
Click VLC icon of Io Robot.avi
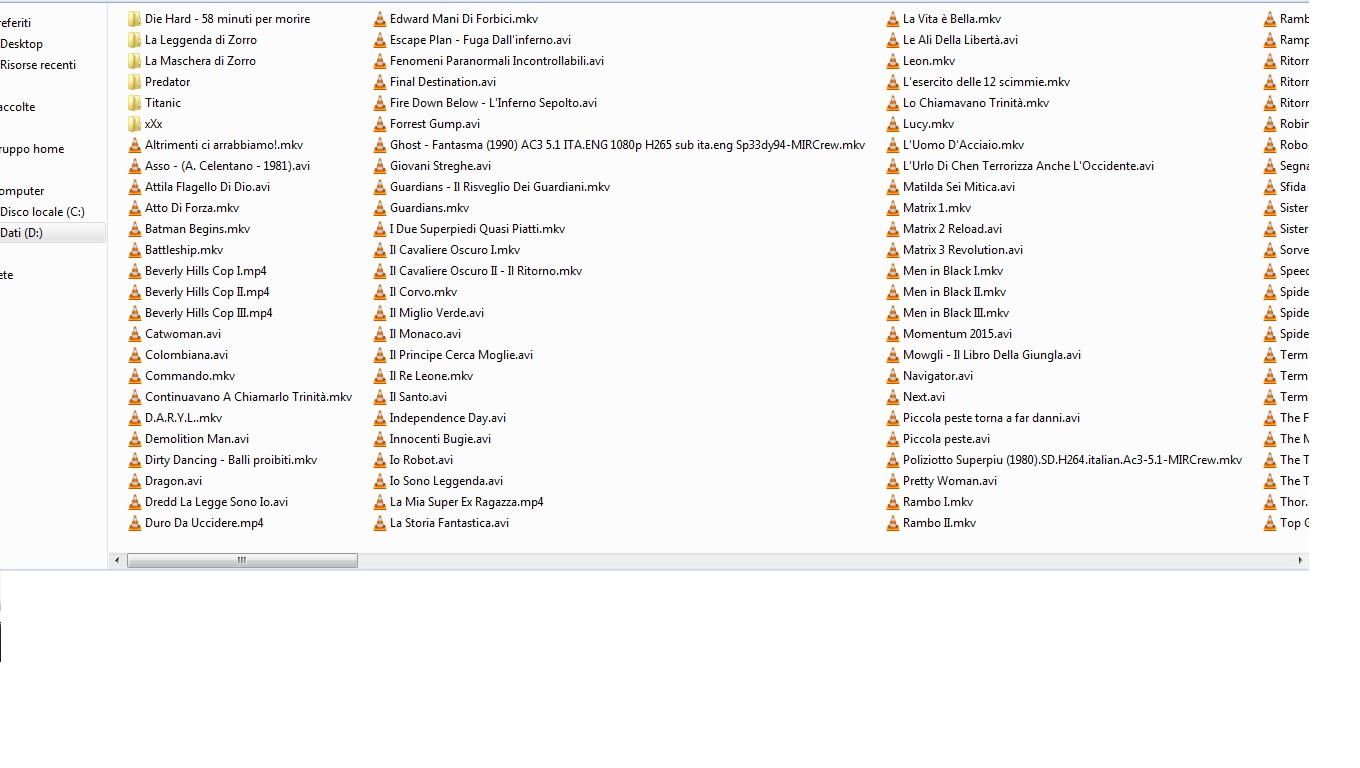click(380, 460)
